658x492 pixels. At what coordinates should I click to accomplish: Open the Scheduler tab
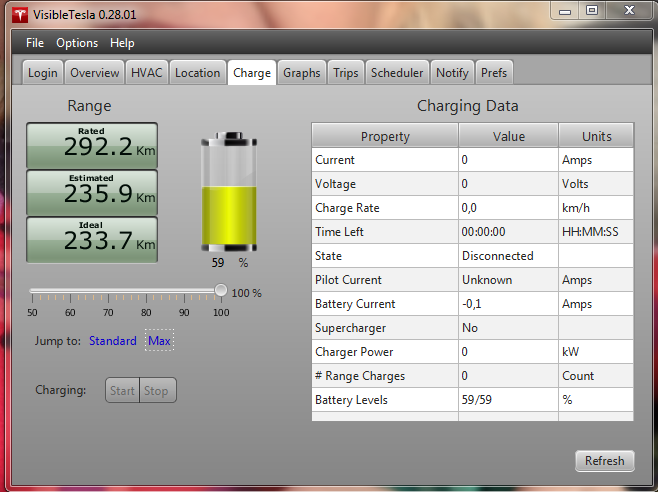[x=397, y=73]
